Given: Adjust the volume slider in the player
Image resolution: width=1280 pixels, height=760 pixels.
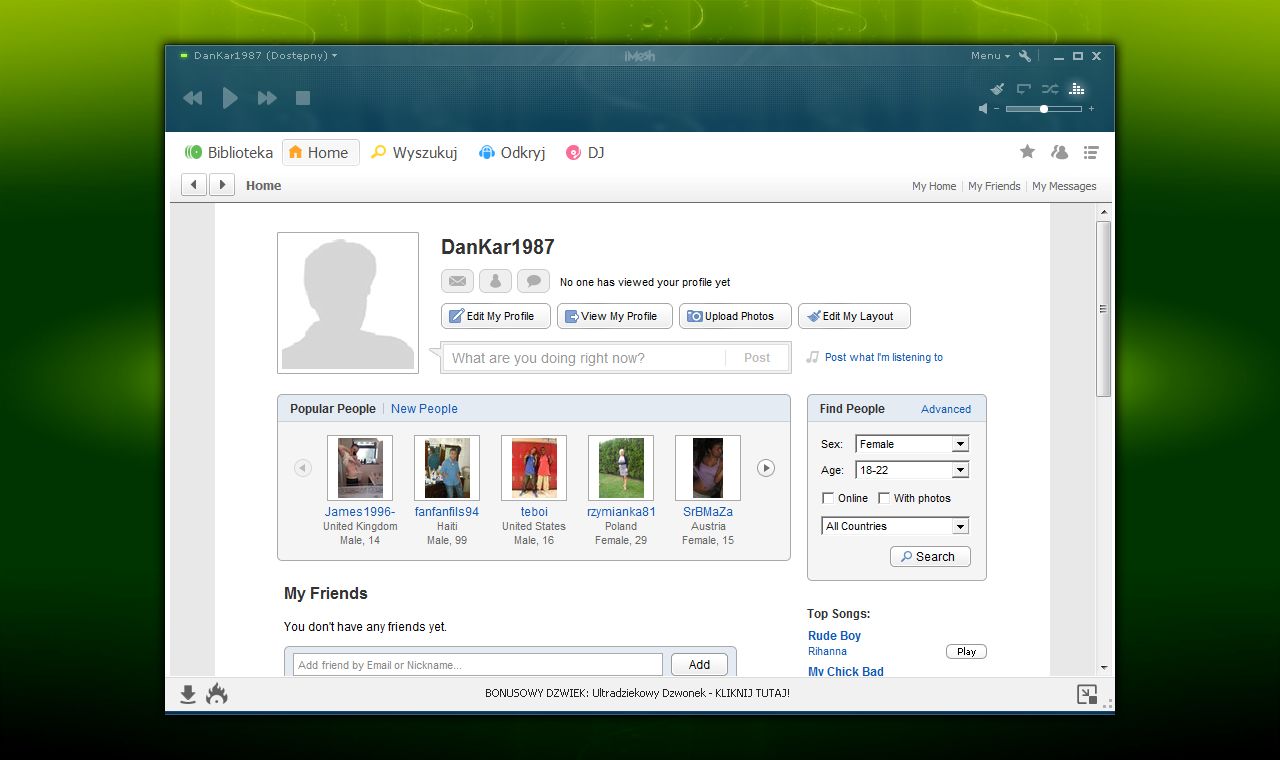Looking at the screenshot, I should pyautogui.click(x=1043, y=108).
